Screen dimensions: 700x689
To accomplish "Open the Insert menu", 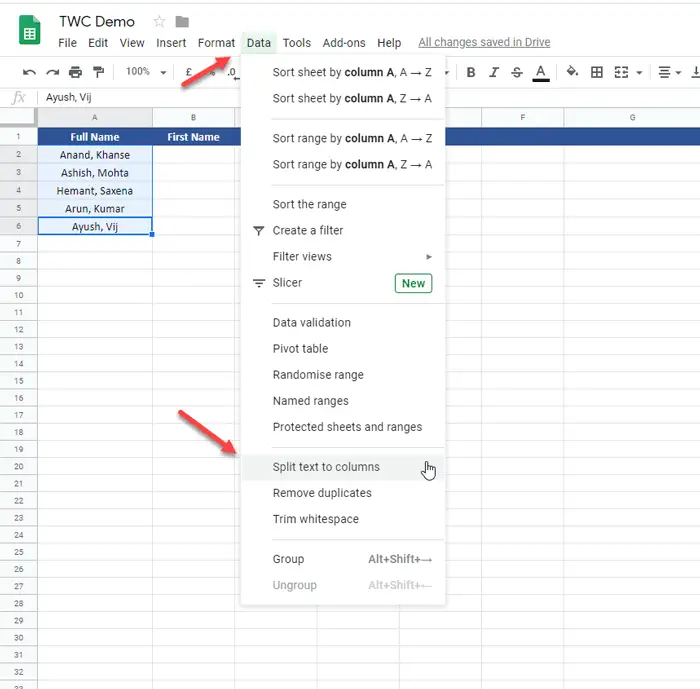I will pyautogui.click(x=171, y=43).
